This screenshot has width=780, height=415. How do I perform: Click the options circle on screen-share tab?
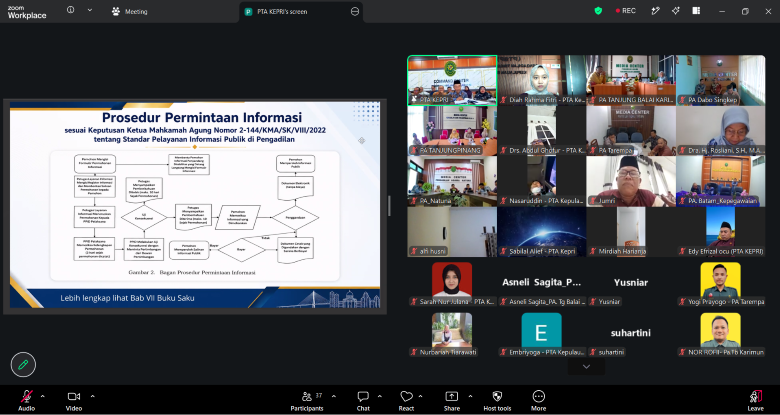click(355, 11)
